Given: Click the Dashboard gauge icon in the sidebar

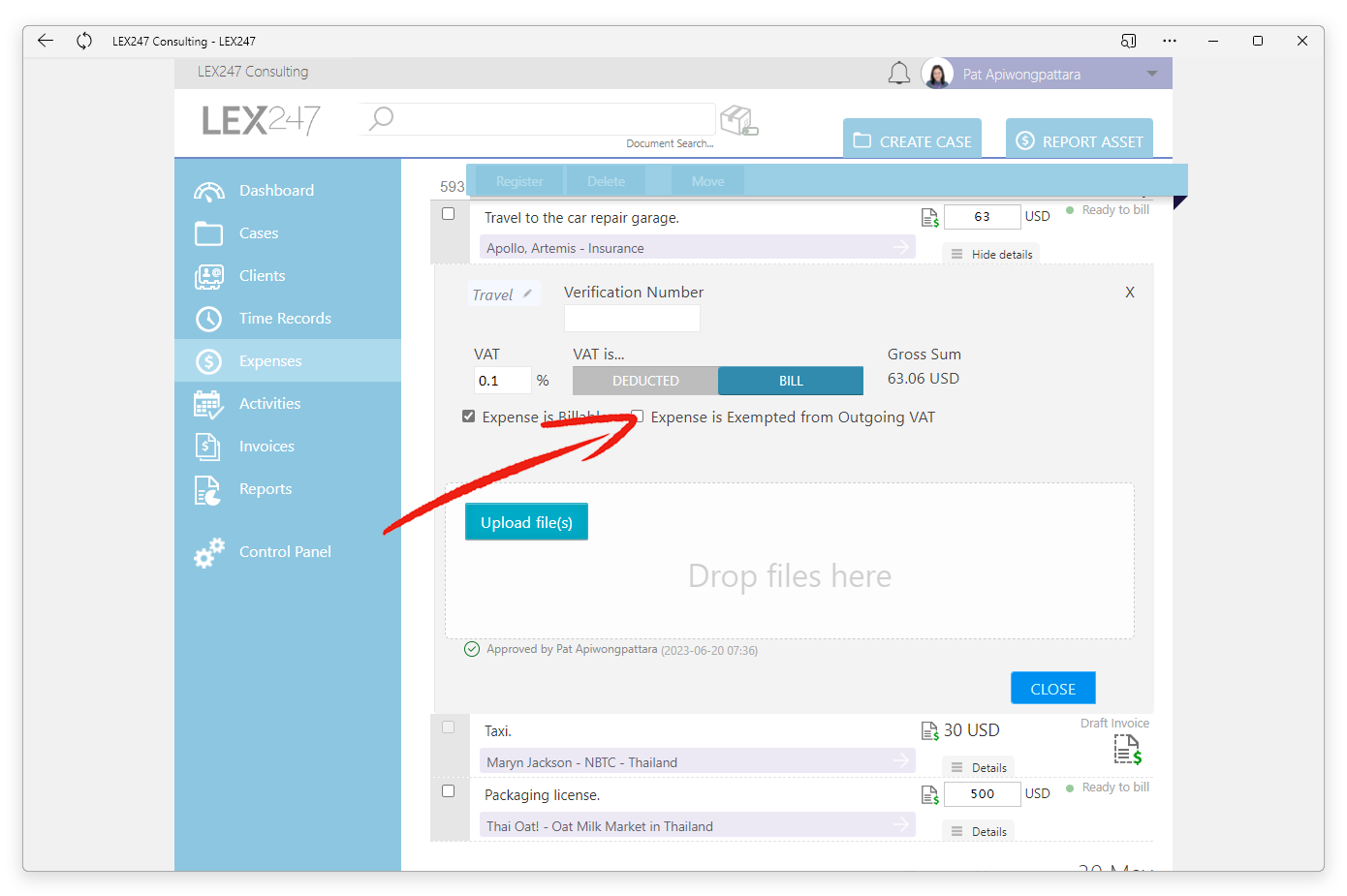Looking at the screenshot, I should 209,191.
